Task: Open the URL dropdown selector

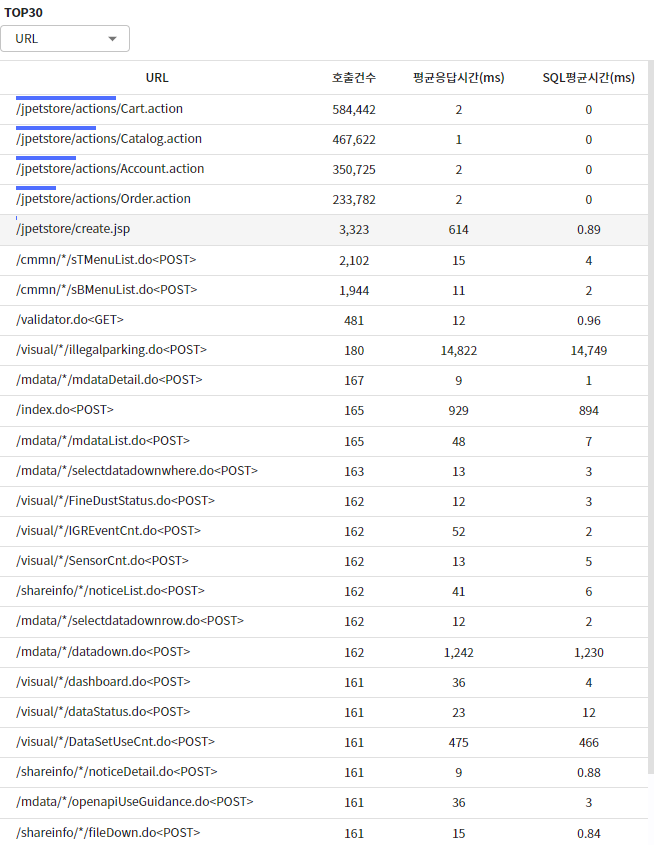Action: (x=65, y=39)
